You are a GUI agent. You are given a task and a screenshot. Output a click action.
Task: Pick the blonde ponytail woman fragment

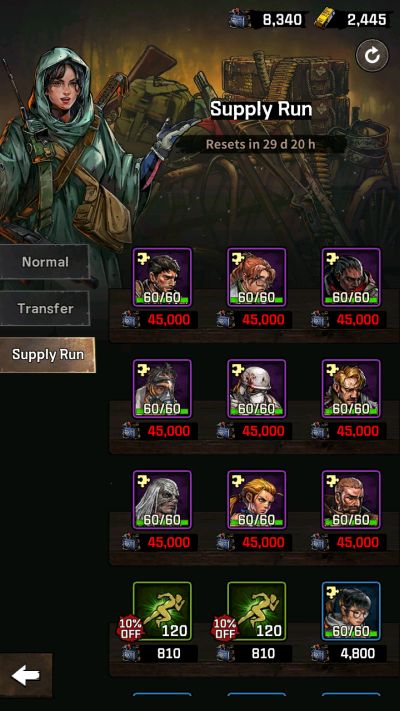pyautogui.click(x=257, y=500)
